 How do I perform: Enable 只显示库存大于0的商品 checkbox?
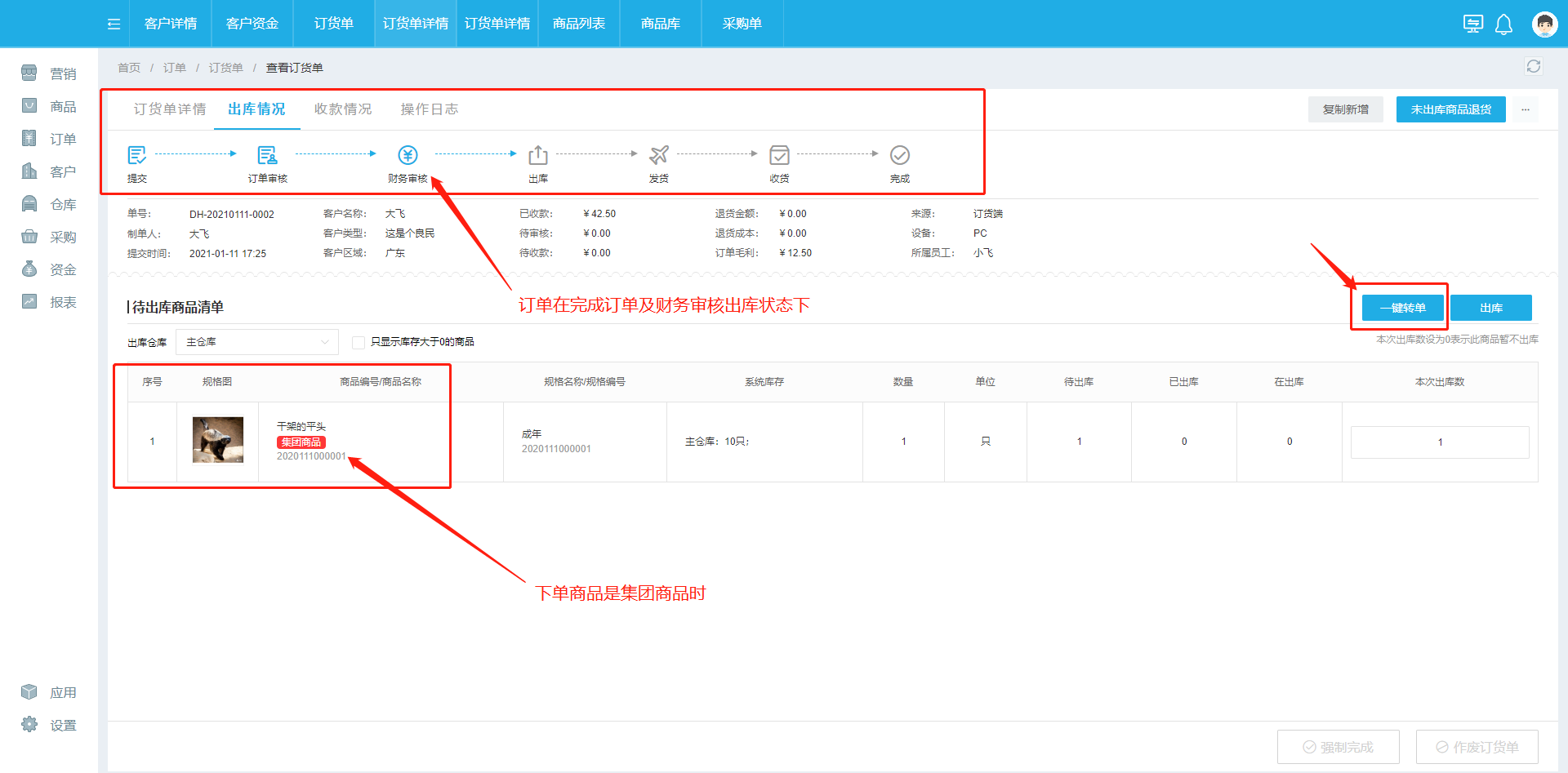click(358, 342)
